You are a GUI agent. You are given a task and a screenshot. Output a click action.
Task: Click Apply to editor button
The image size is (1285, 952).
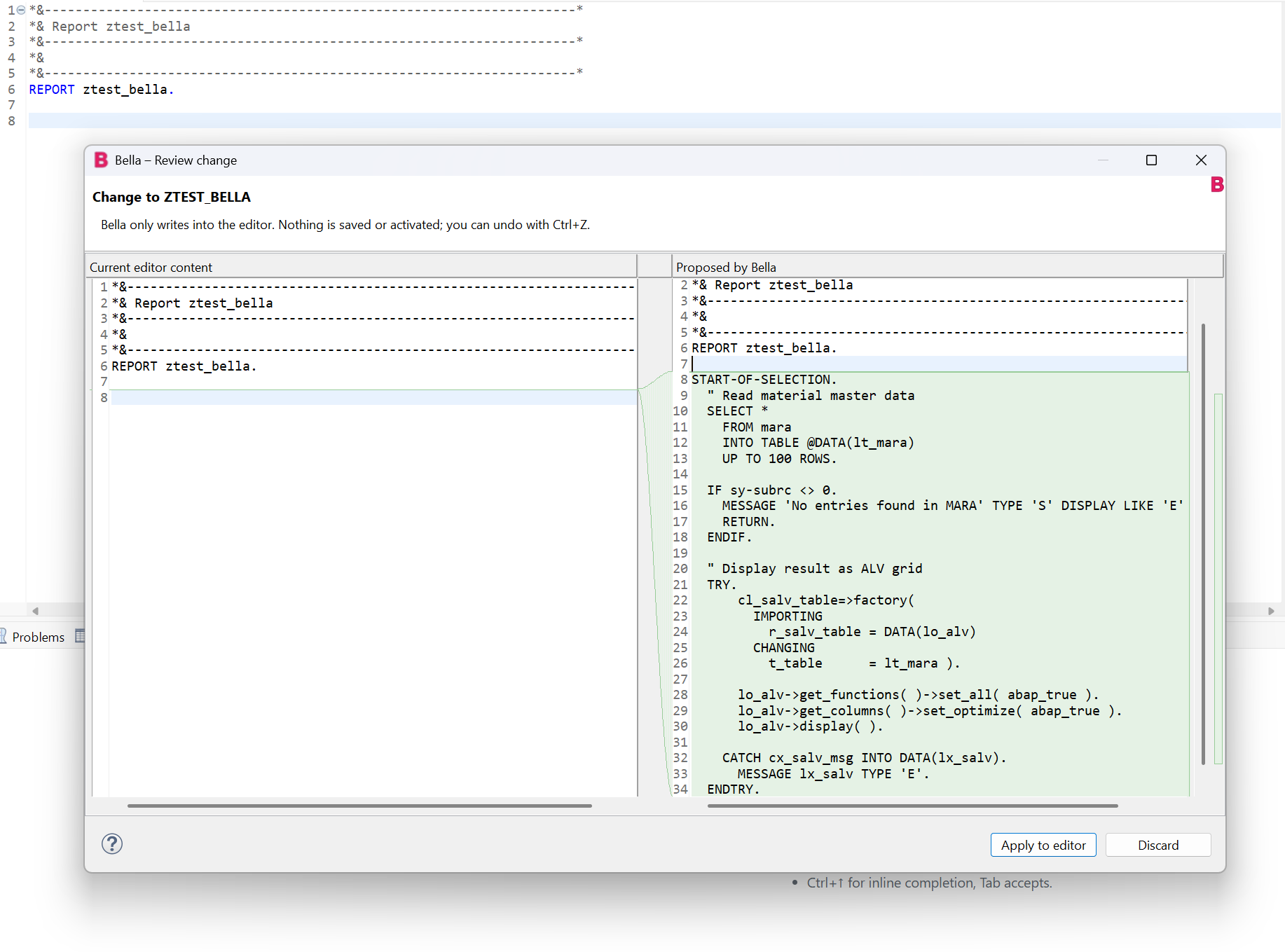coord(1043,845)
